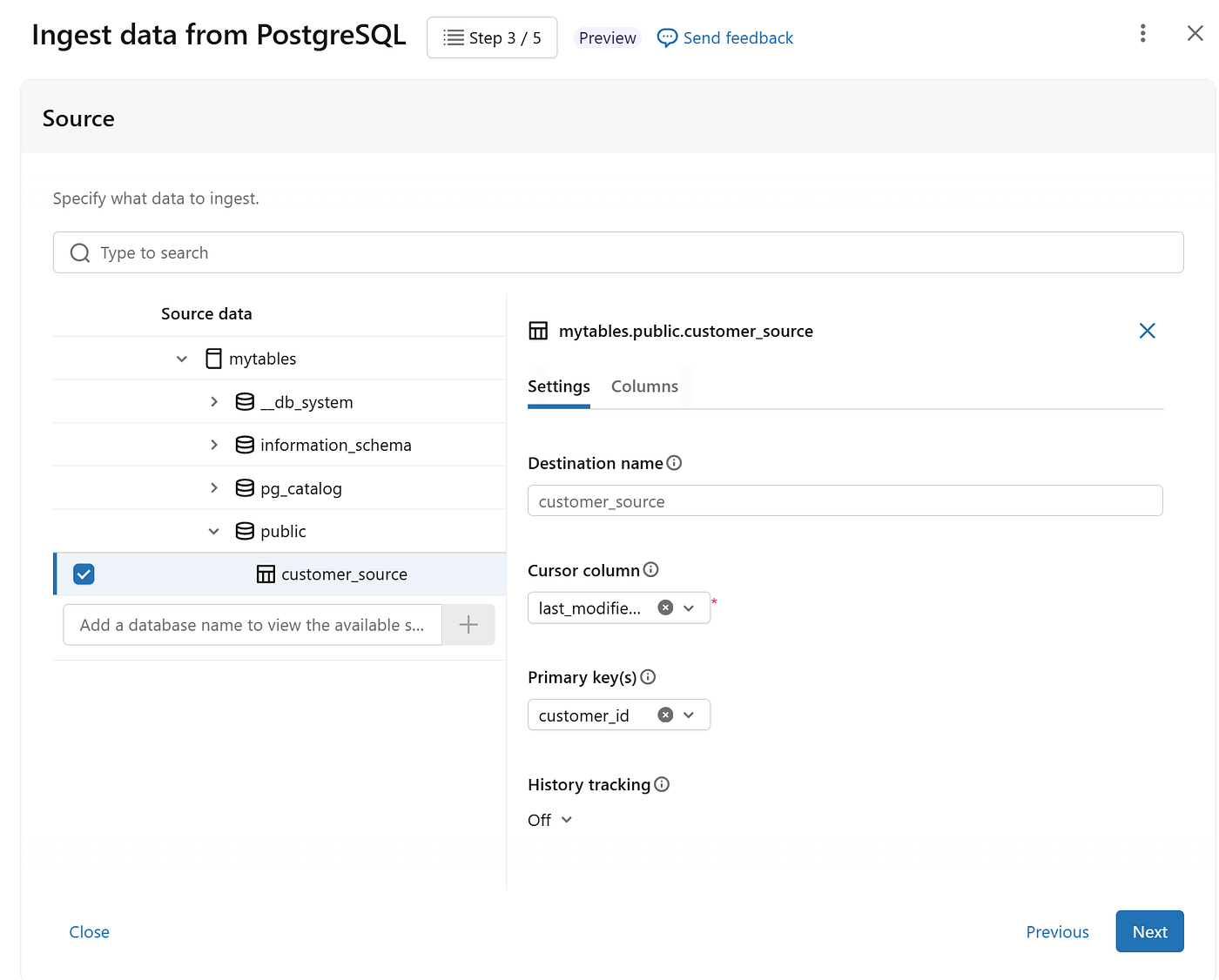Close the customer_source settings panel
Image resolution: width=1219 pixels, height=980 pixels.
coord(1147,331)
